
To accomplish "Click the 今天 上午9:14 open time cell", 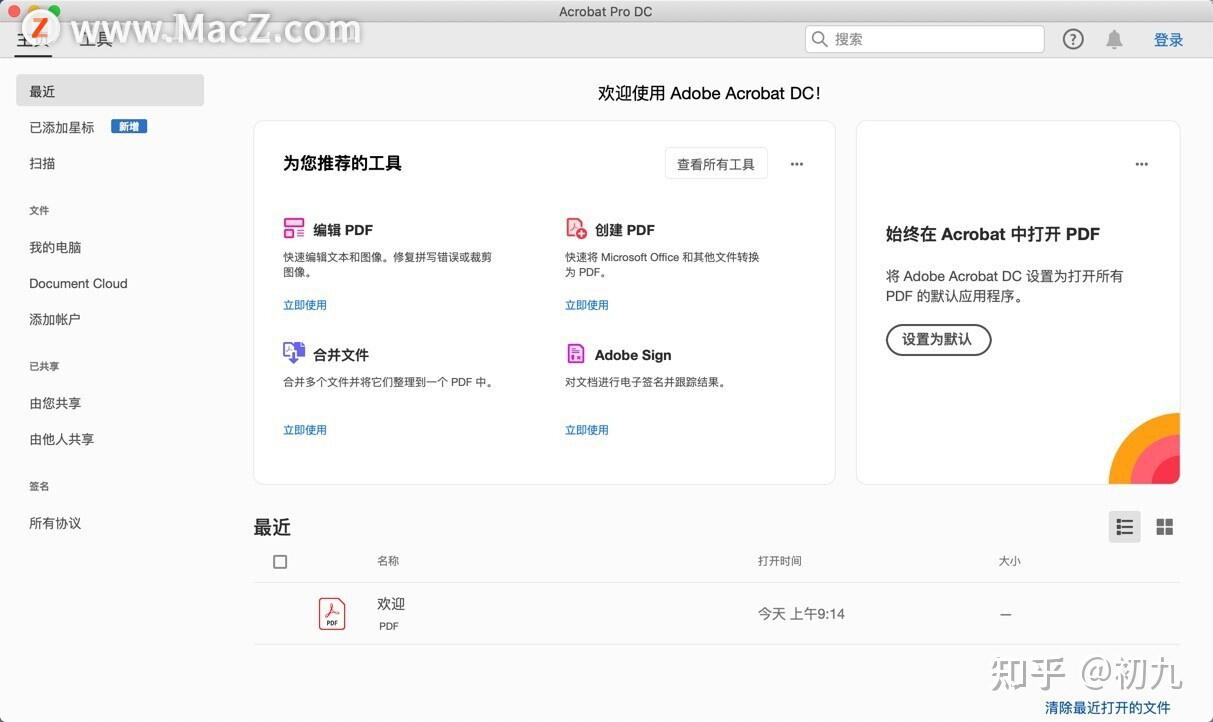I will [x=801, y=614].
